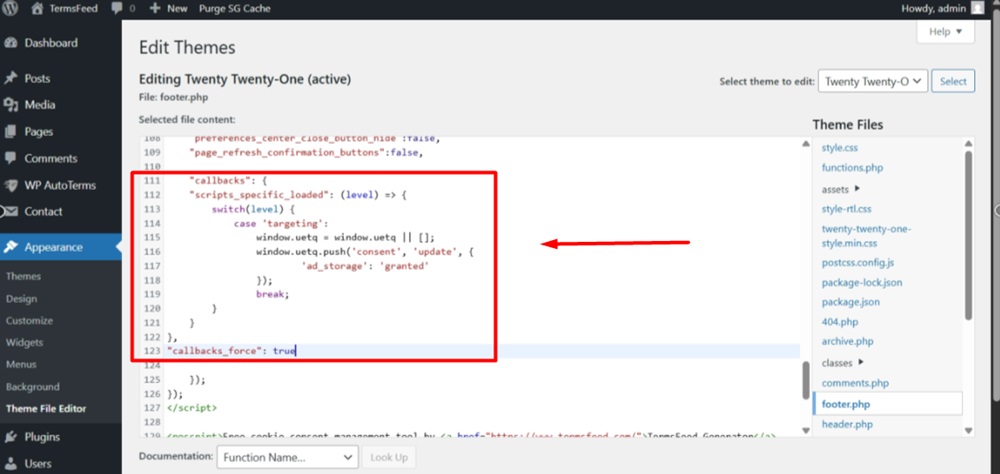The height and width of the screenshot is (474, 1000).
Task: Click the Contact envelope icon
Action: pyautogui.click(x=11, y=211)
